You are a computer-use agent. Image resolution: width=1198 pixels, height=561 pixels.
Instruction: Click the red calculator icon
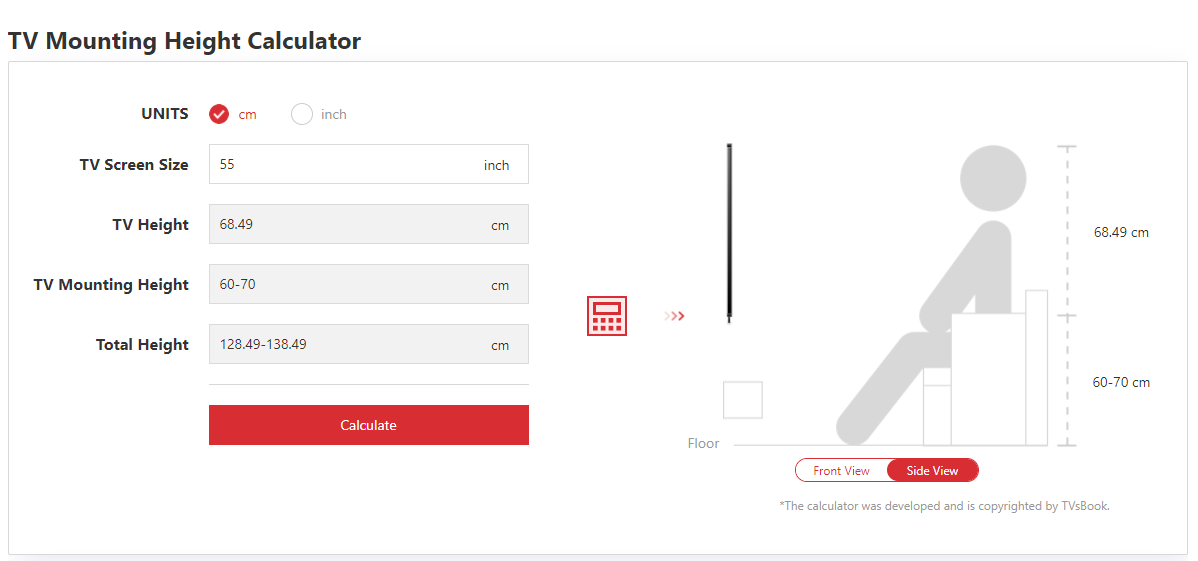[607, 316]
